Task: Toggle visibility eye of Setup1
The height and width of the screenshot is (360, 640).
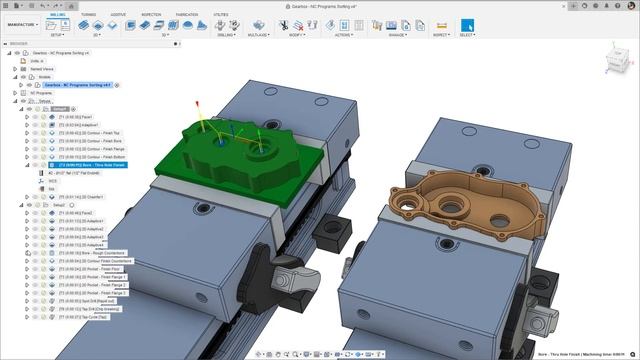Action: pos(29,109)
